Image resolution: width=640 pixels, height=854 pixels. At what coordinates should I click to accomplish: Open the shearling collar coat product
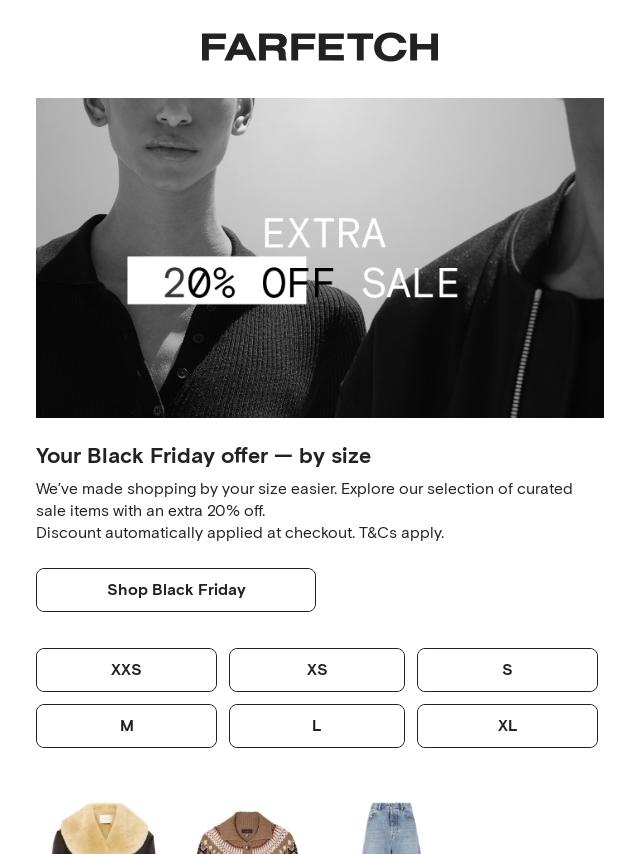(x=104, y=830)
